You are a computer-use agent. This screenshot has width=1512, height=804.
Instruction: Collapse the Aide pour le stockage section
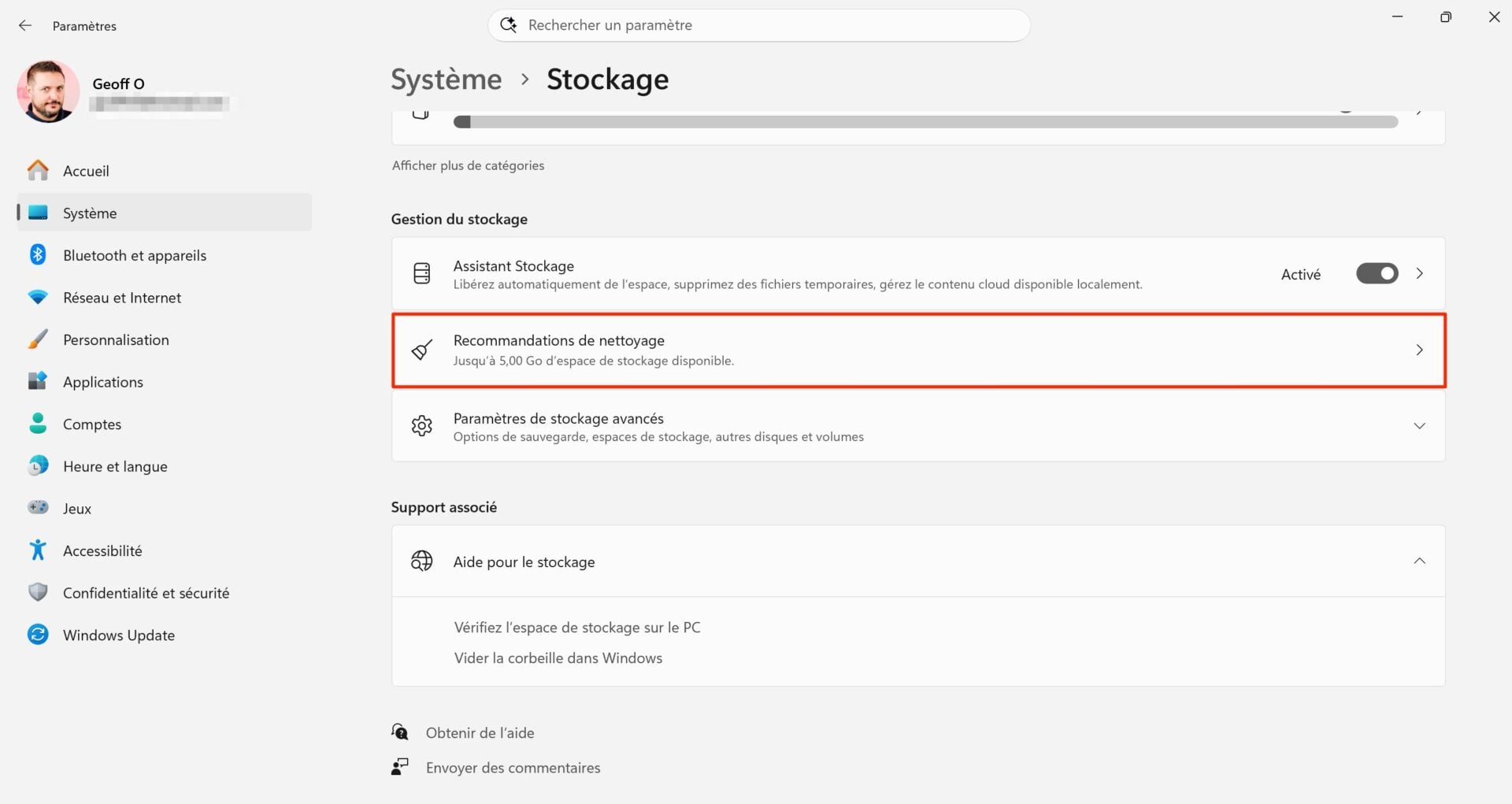[1420, 561]
